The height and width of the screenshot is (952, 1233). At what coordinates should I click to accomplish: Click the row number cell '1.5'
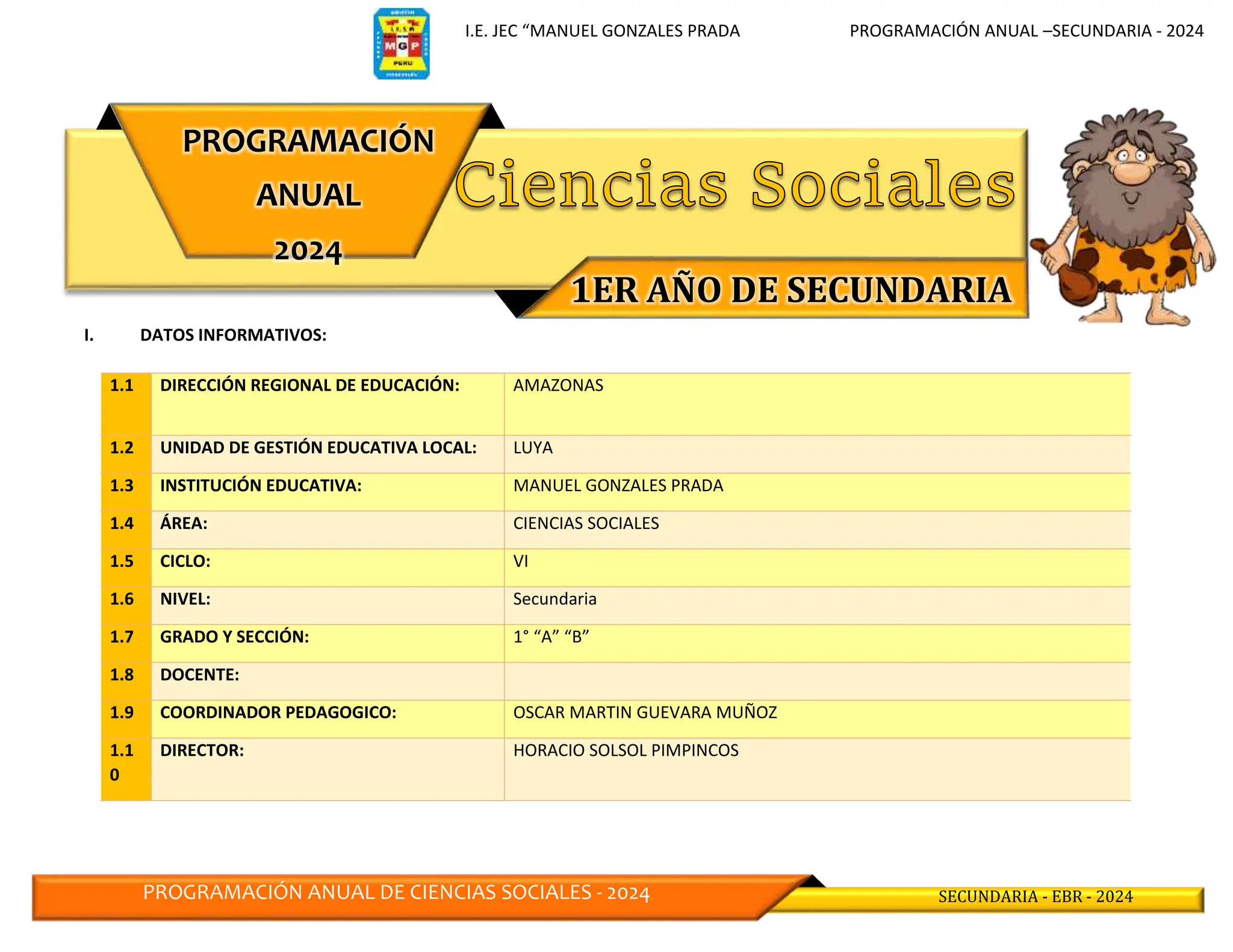click(126, 568)
